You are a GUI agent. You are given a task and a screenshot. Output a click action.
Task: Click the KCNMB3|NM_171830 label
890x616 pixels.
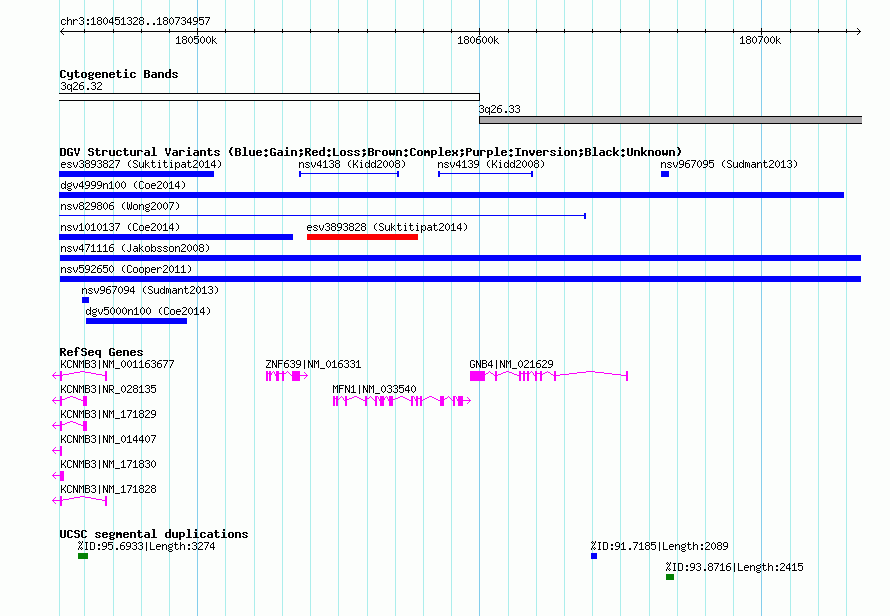(x=108, y=464)
